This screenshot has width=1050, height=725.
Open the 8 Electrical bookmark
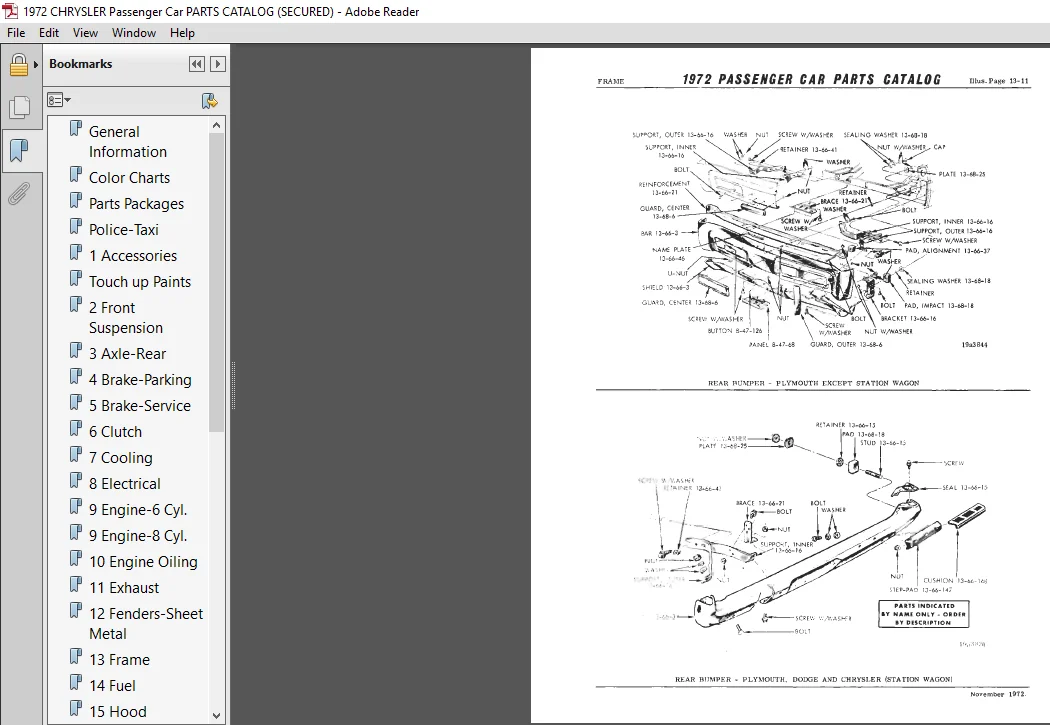[x=125, y=484]
